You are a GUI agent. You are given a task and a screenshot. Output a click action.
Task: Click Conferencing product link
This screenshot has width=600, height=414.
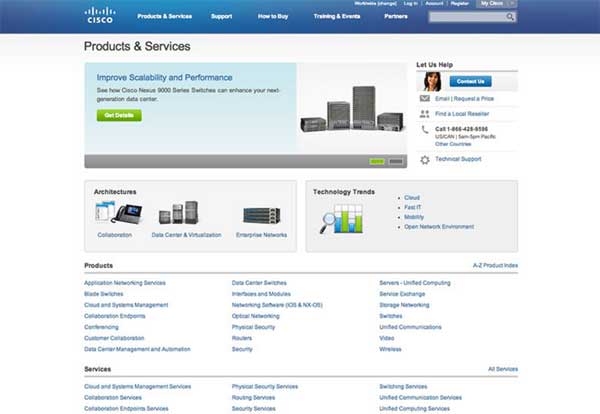101,327
